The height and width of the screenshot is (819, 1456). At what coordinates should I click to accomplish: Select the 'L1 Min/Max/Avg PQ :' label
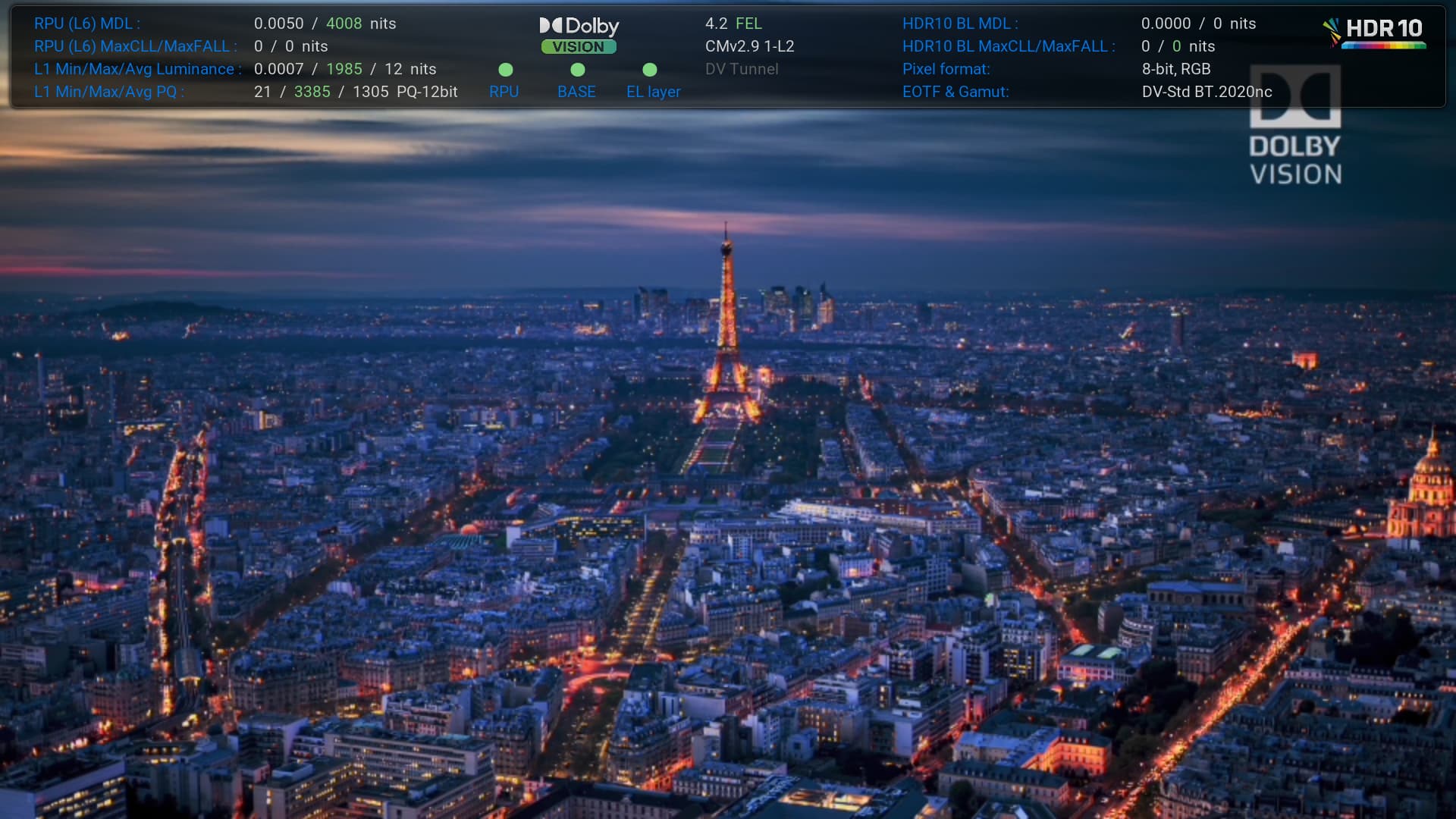pyautogui.click(x=109, y=92)
